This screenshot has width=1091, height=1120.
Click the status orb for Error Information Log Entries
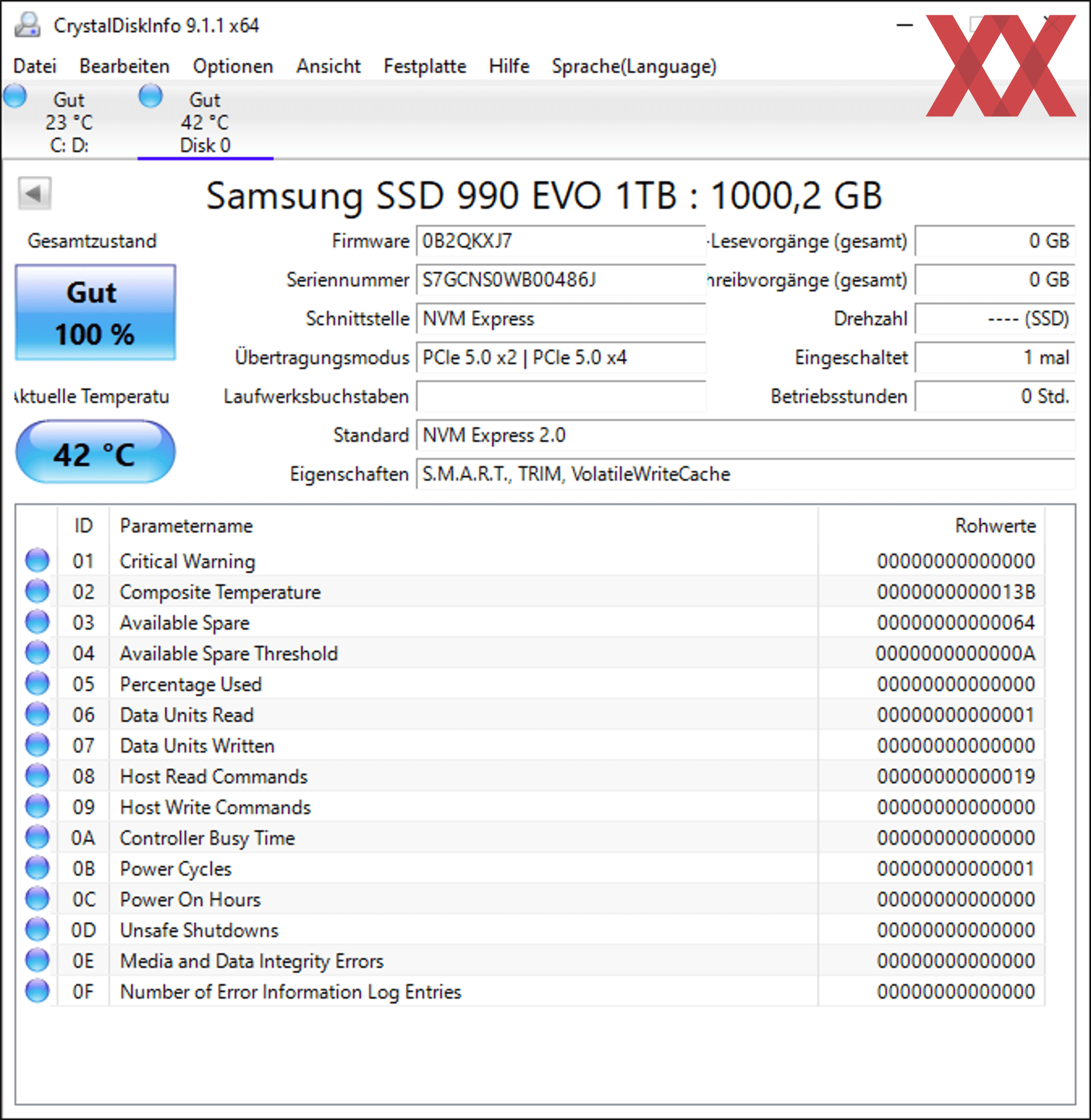[38, 991]
